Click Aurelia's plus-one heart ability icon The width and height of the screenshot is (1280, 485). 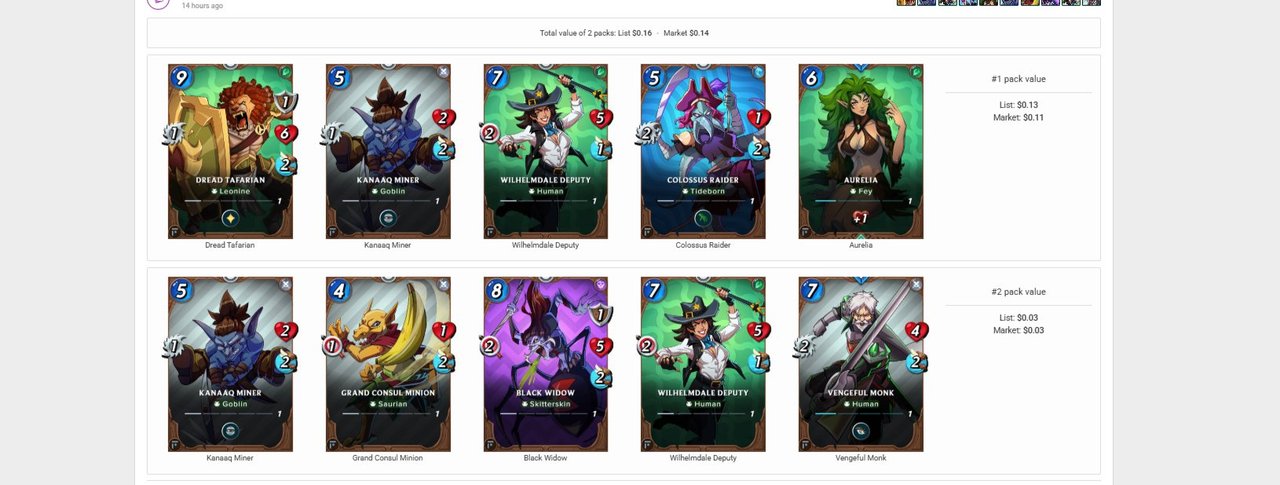[x=860, y=218]
